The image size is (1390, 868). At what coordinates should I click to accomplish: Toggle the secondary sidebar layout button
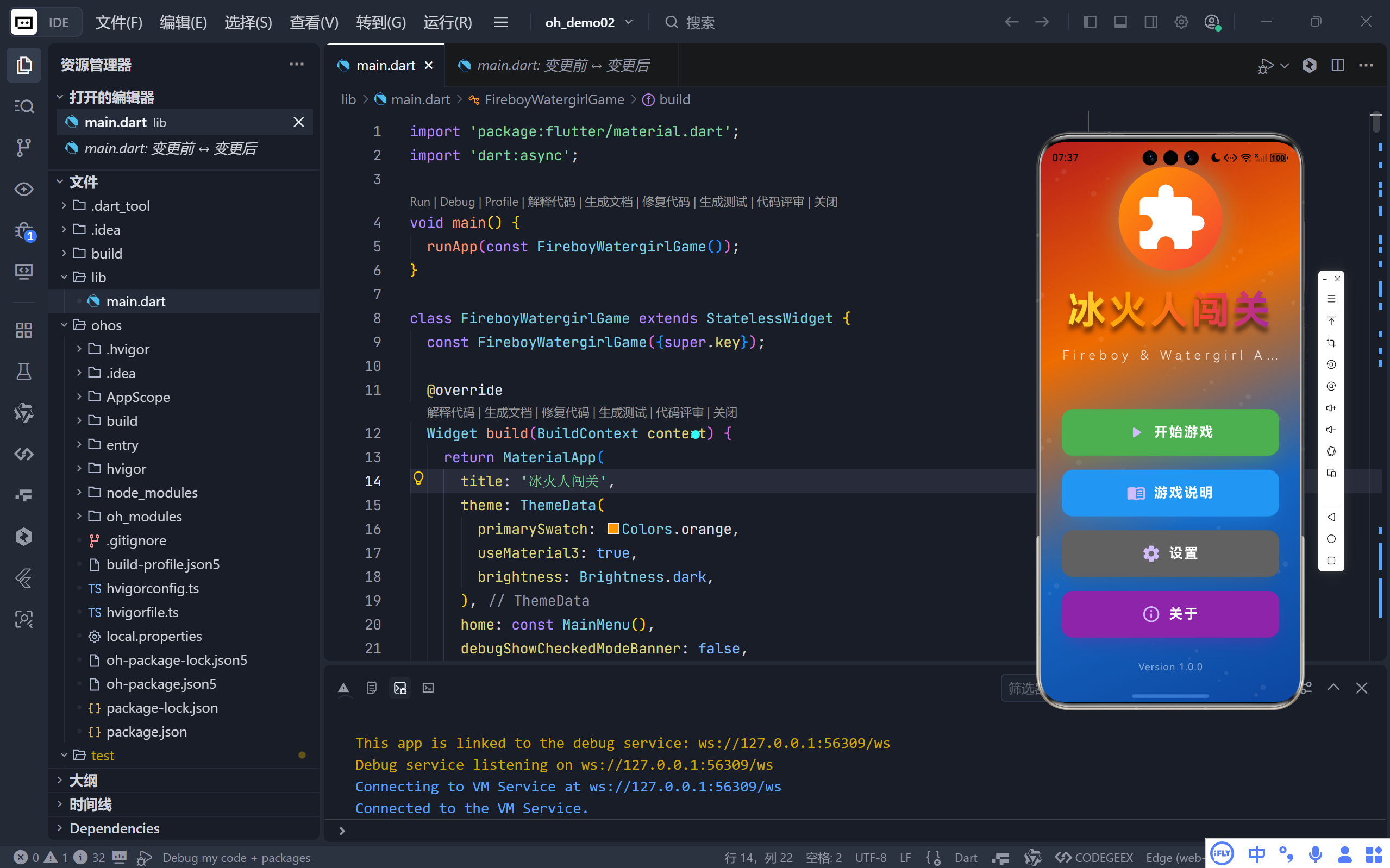(x=1150, y=22)
